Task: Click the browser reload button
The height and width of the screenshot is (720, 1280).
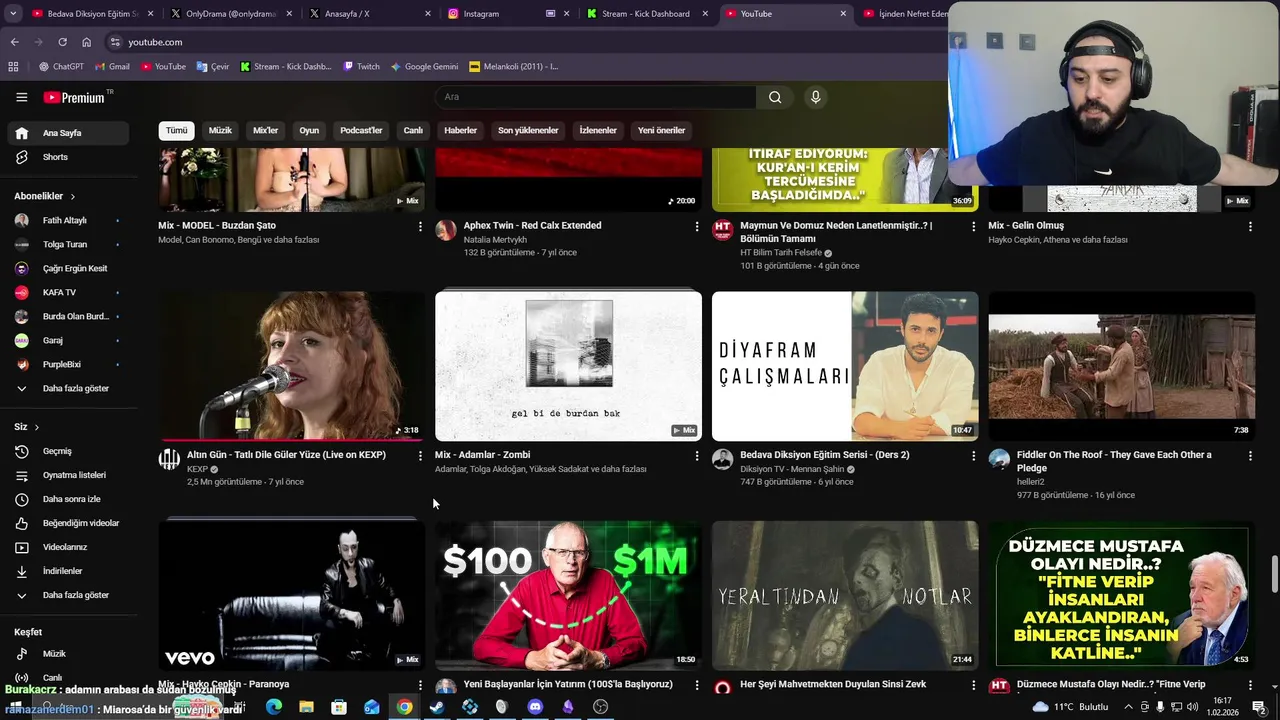Action: (62, 42)
